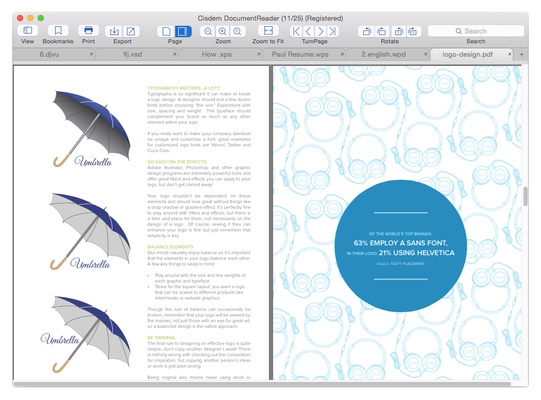Click the first Rotate icon
Image resolution: width=541 pixels, height=400 pixels.
pyautogui.click(x=367, y=31)
